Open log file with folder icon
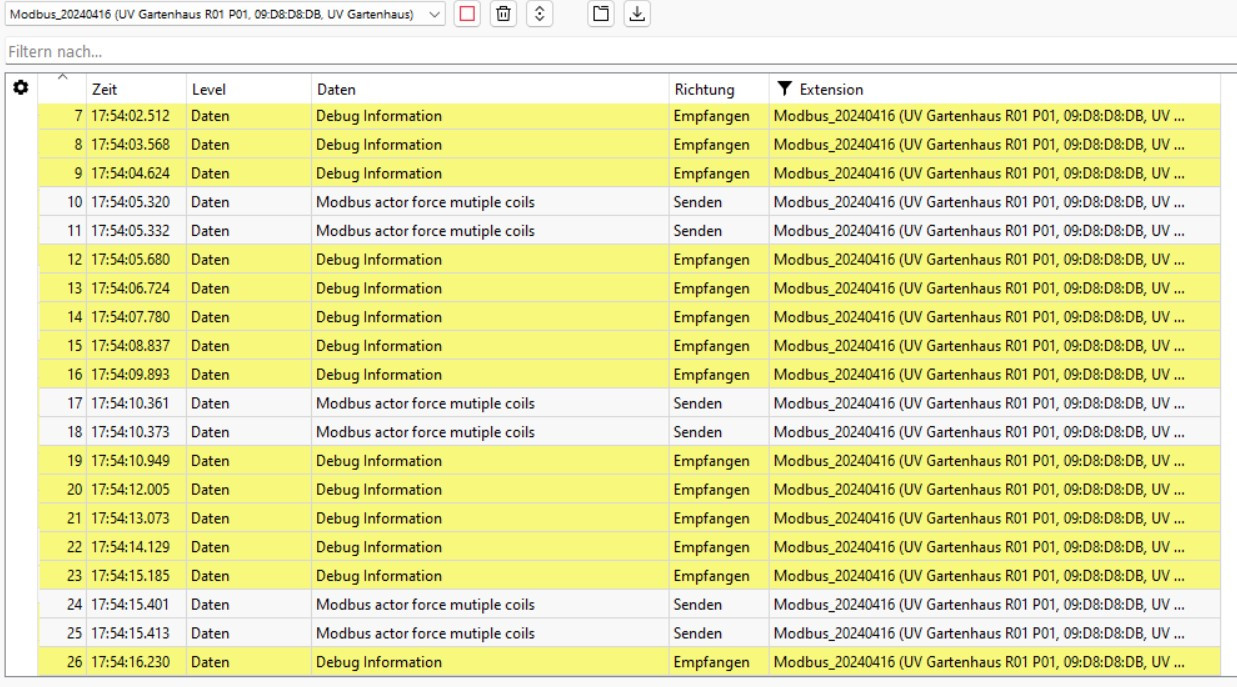Image resolution: width=1237 pixels, height=687 pixels. 600,14
